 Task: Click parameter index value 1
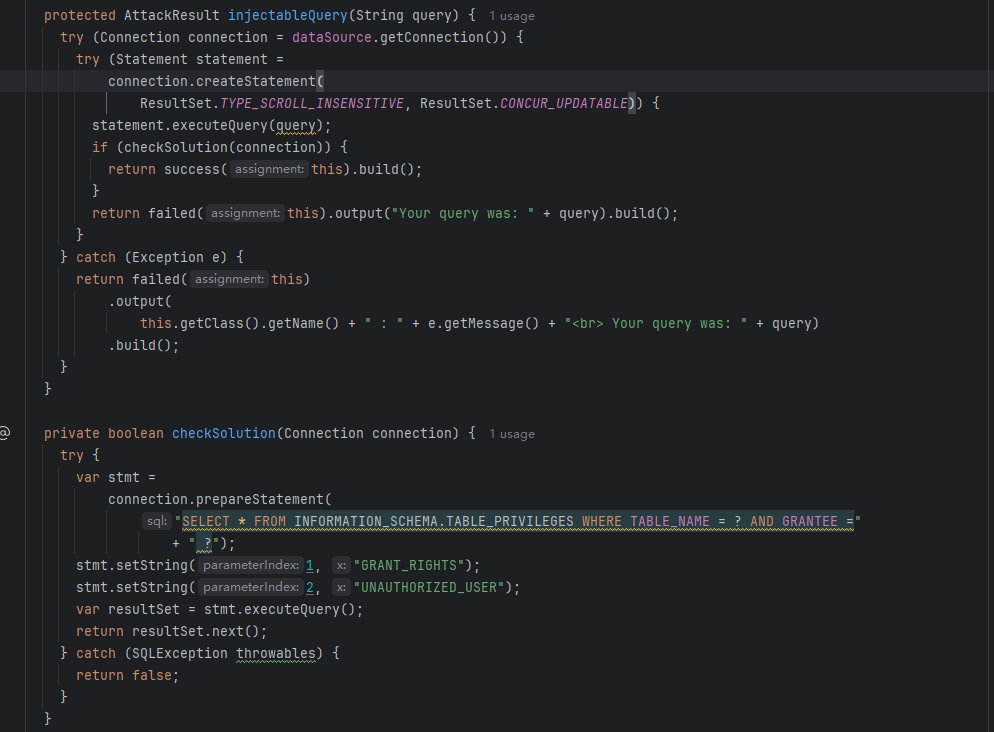point(310,565)
